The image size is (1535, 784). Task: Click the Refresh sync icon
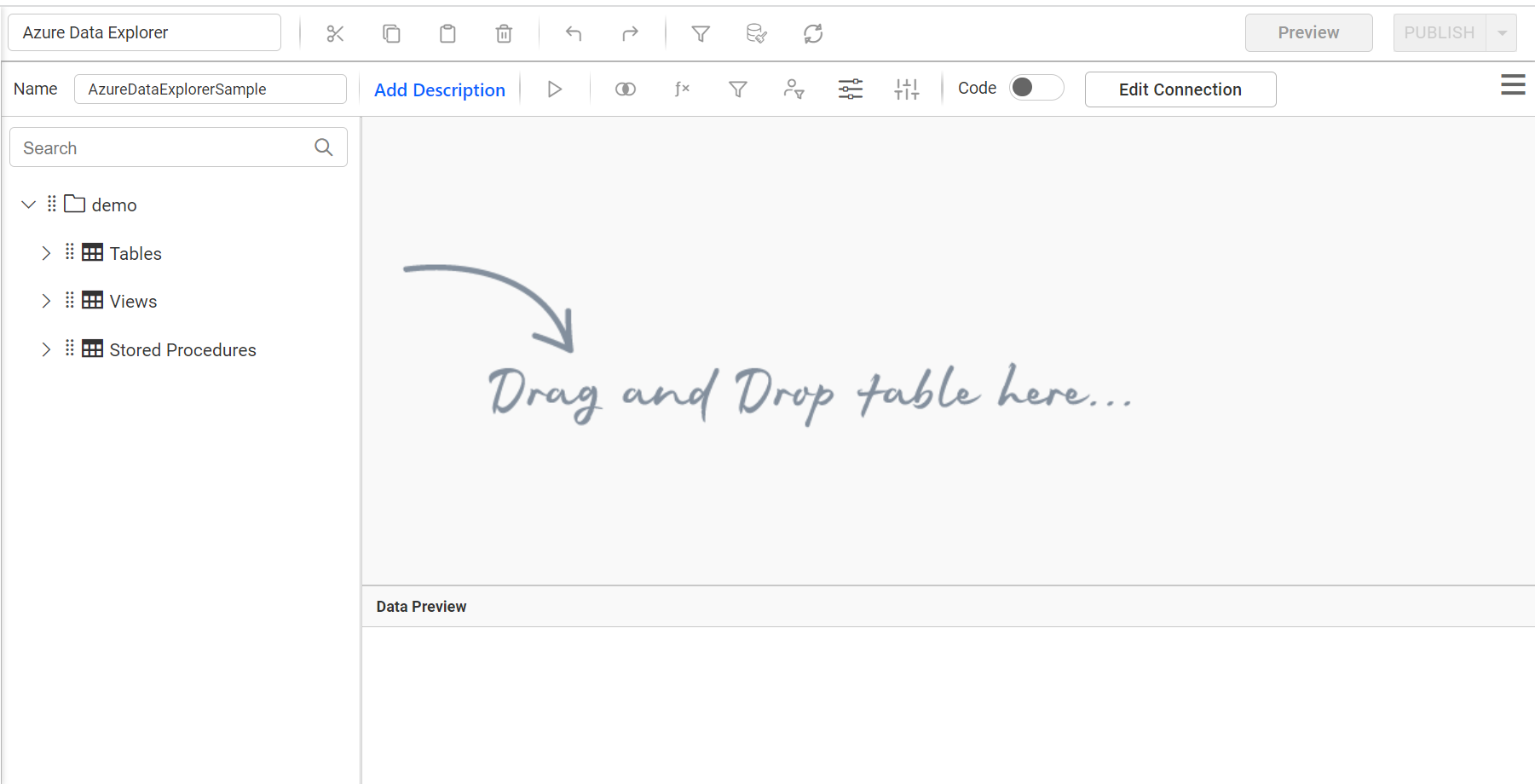pyautogui.click(x=813, y=33)
